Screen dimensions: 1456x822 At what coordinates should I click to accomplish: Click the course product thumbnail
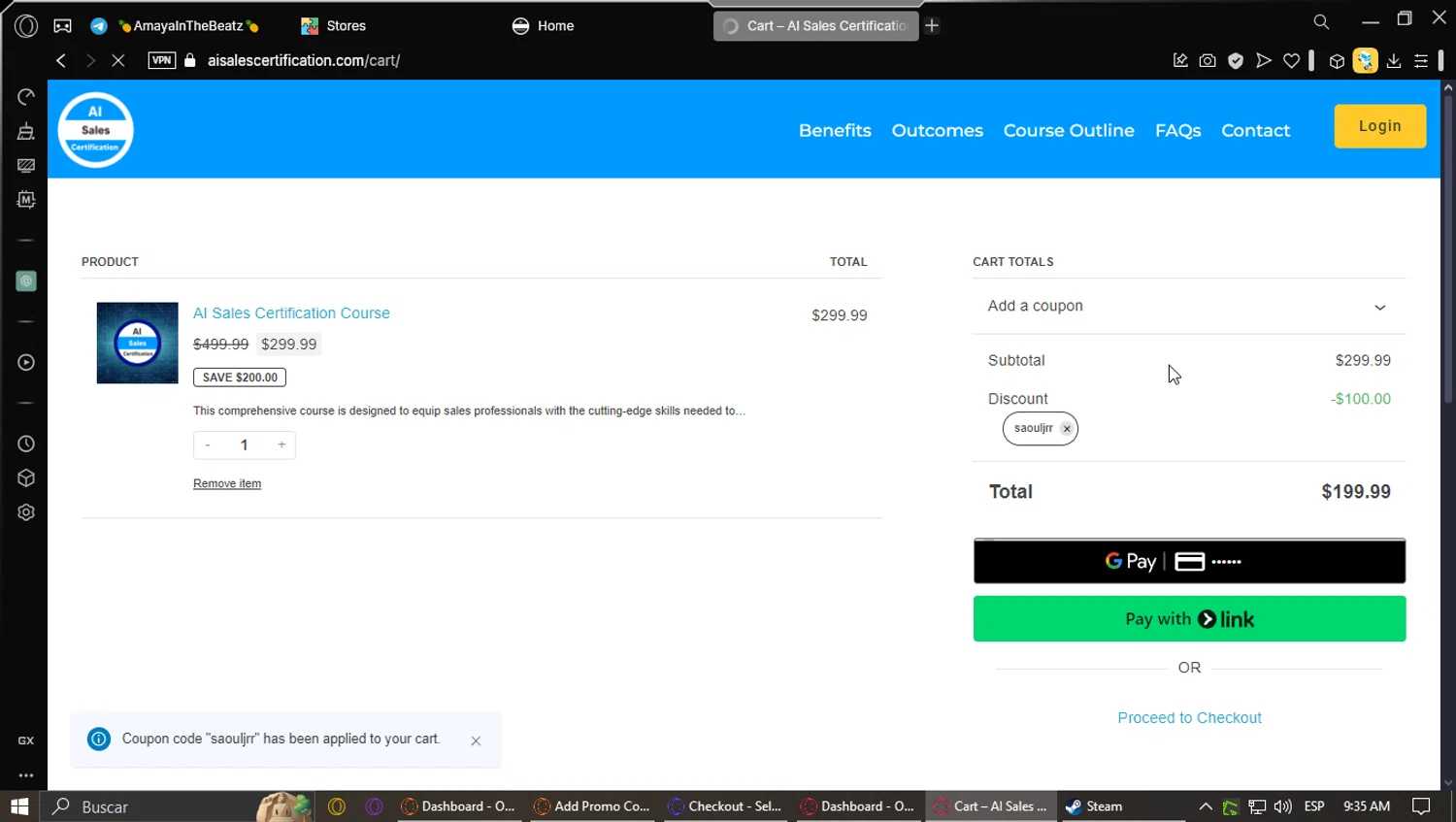pyautogui.click(x=137, y=343)
